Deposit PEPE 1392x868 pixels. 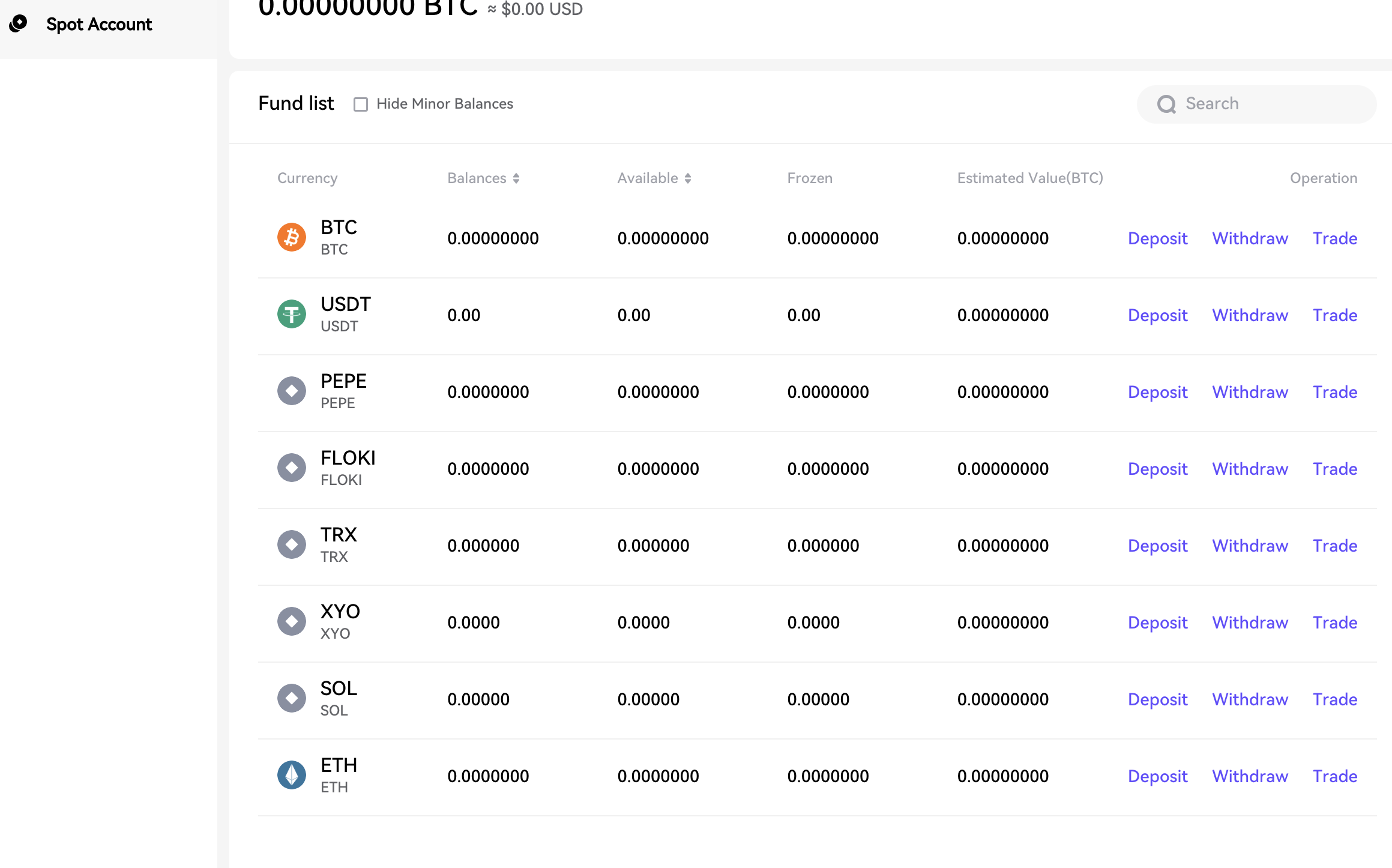1157,392
